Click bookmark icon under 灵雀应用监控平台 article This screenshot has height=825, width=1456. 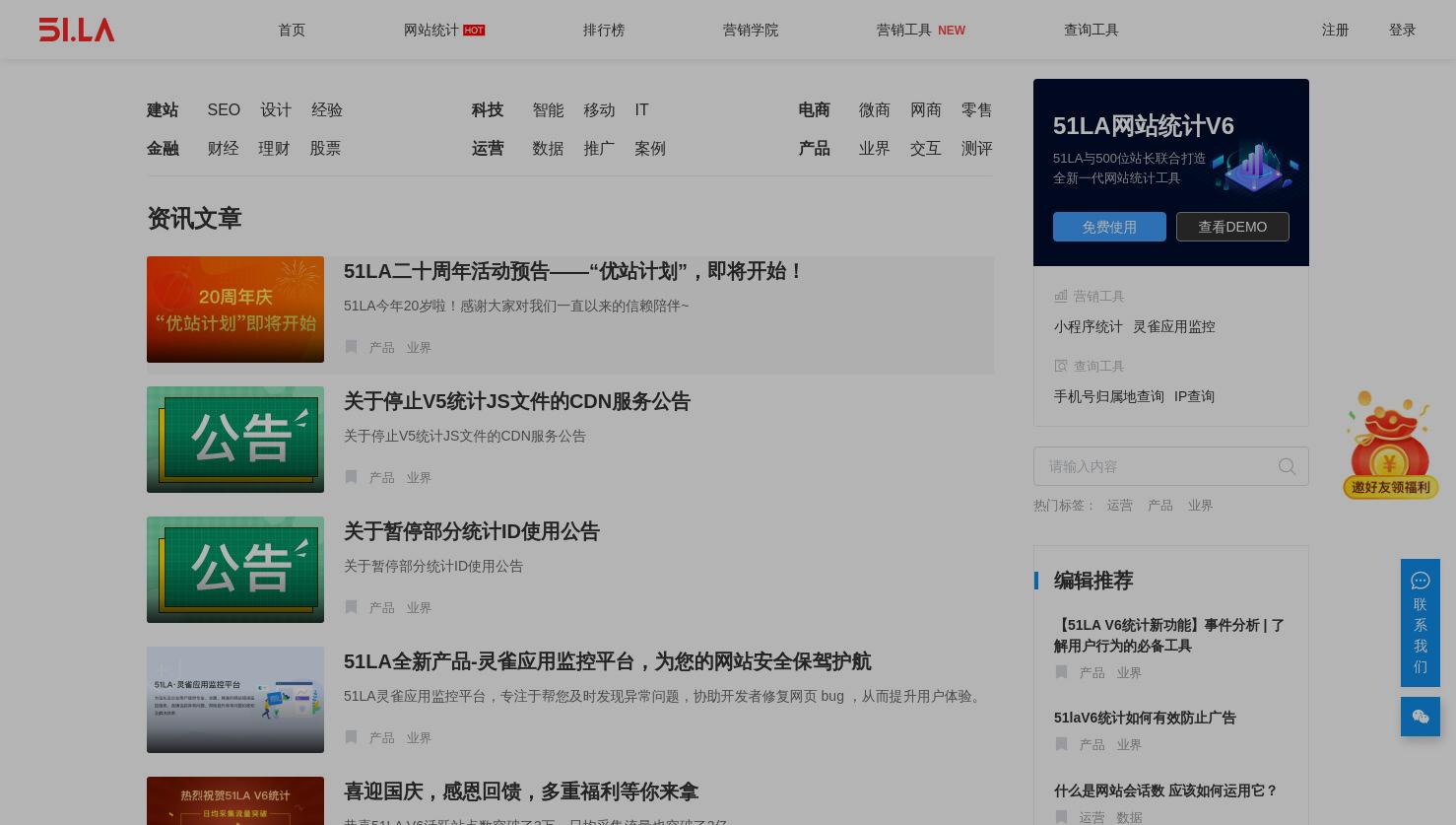tap(351, 737)
